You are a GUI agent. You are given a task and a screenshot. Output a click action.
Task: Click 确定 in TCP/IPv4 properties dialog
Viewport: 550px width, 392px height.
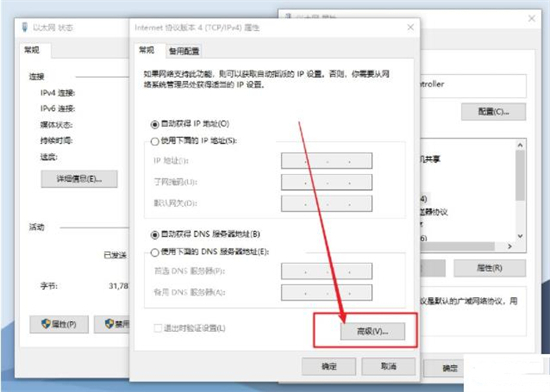329,366
